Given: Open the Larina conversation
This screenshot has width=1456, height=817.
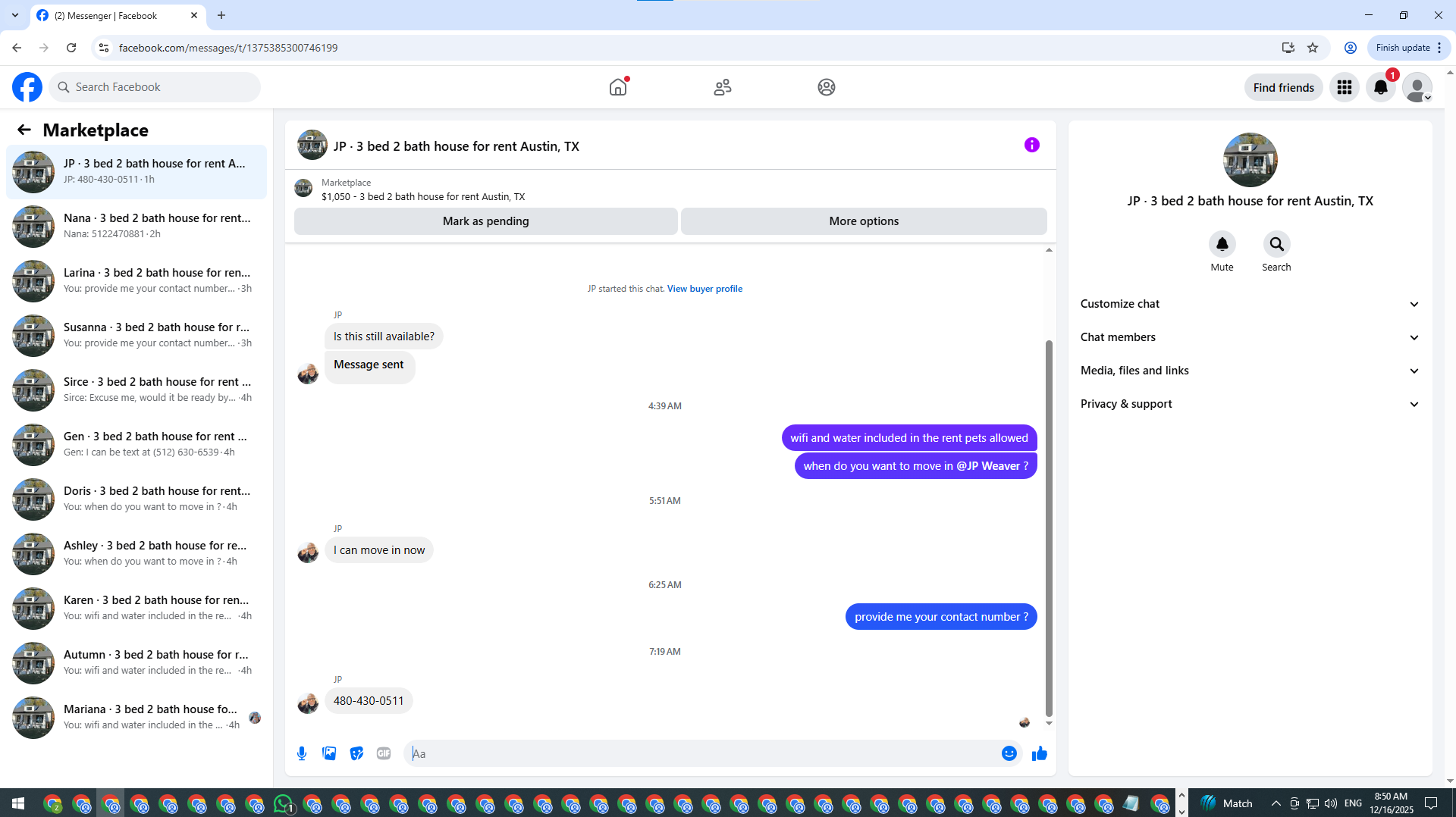Looking at the screenshot, I should (136, 280).
